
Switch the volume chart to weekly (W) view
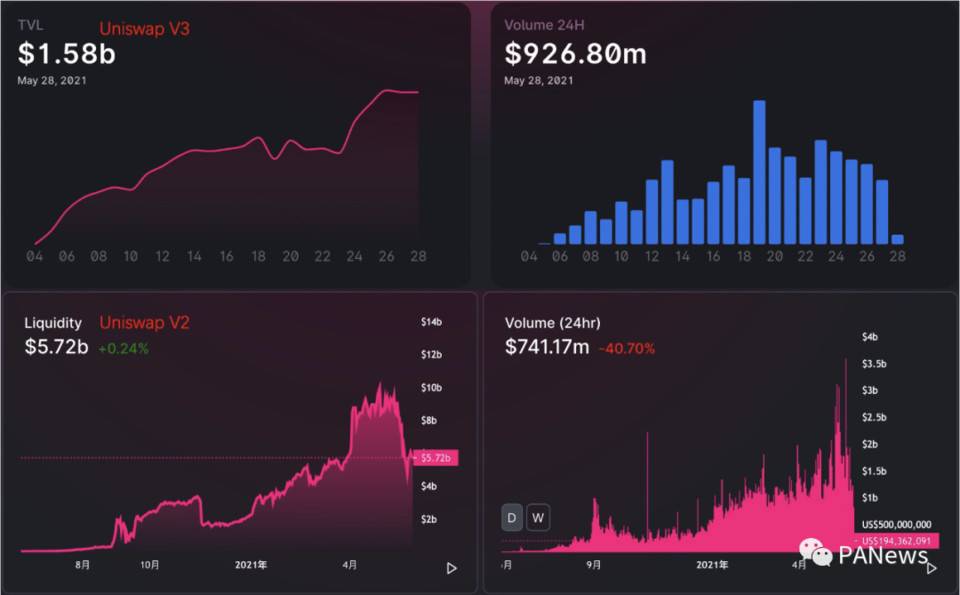point(538,517)
